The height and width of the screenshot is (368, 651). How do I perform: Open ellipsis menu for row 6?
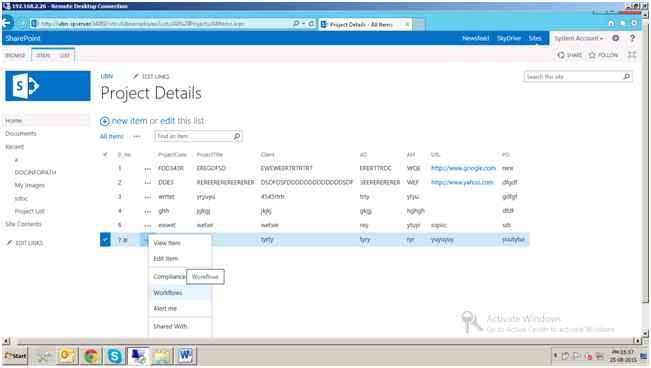coord(147,226)
